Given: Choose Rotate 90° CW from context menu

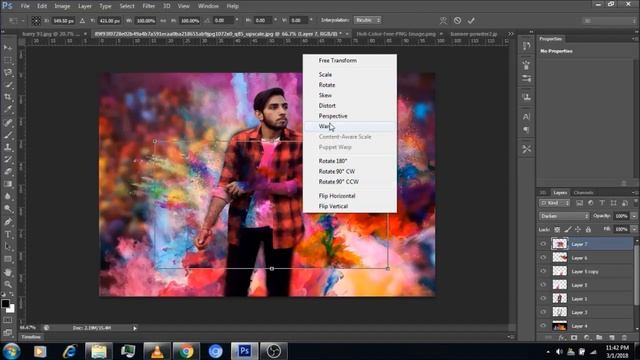Looking at the screenshot, I should pos(350,171).
